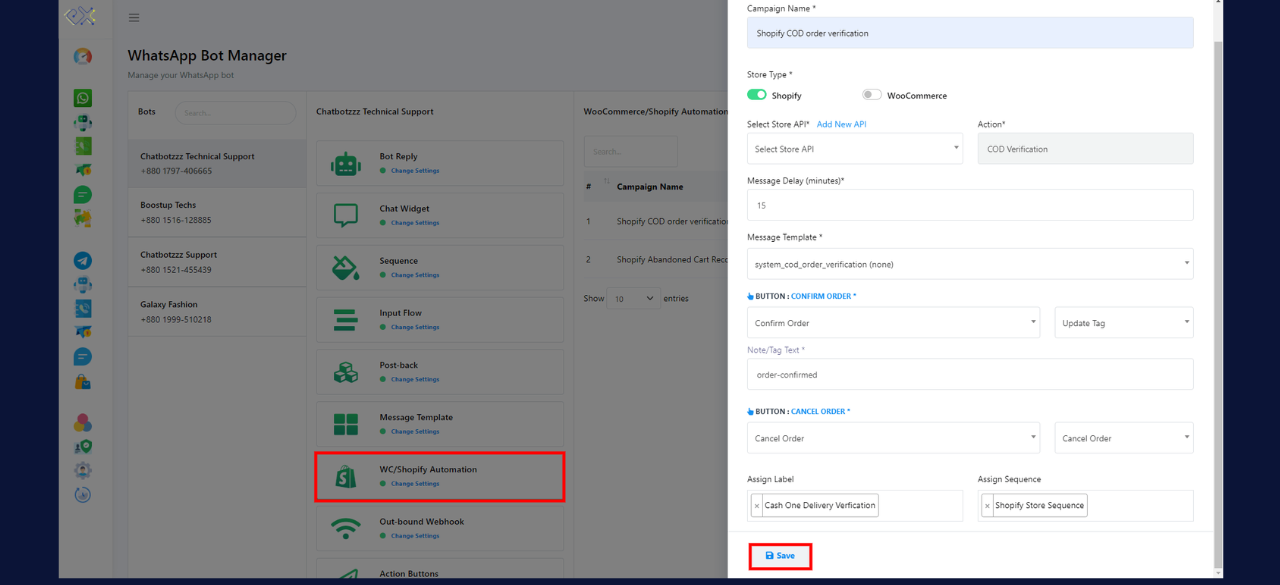Click the Post-back cubes icon
1280x585 pixels.
[346, 372]
